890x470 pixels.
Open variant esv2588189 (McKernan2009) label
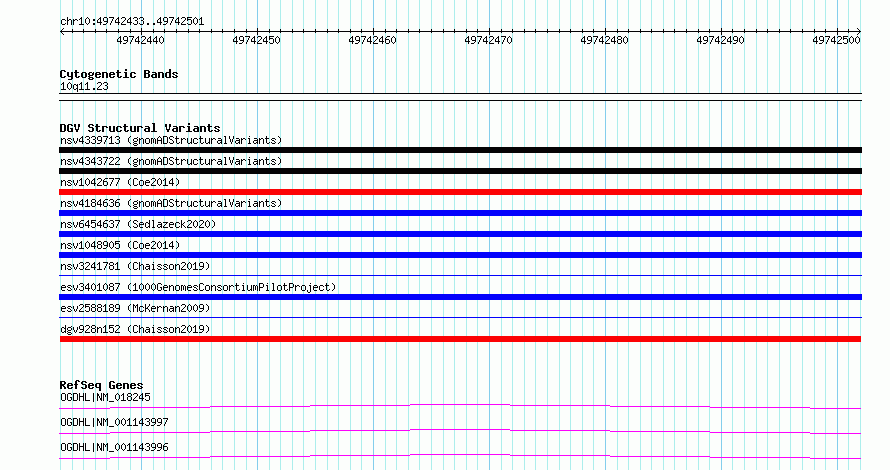(135, 308)
